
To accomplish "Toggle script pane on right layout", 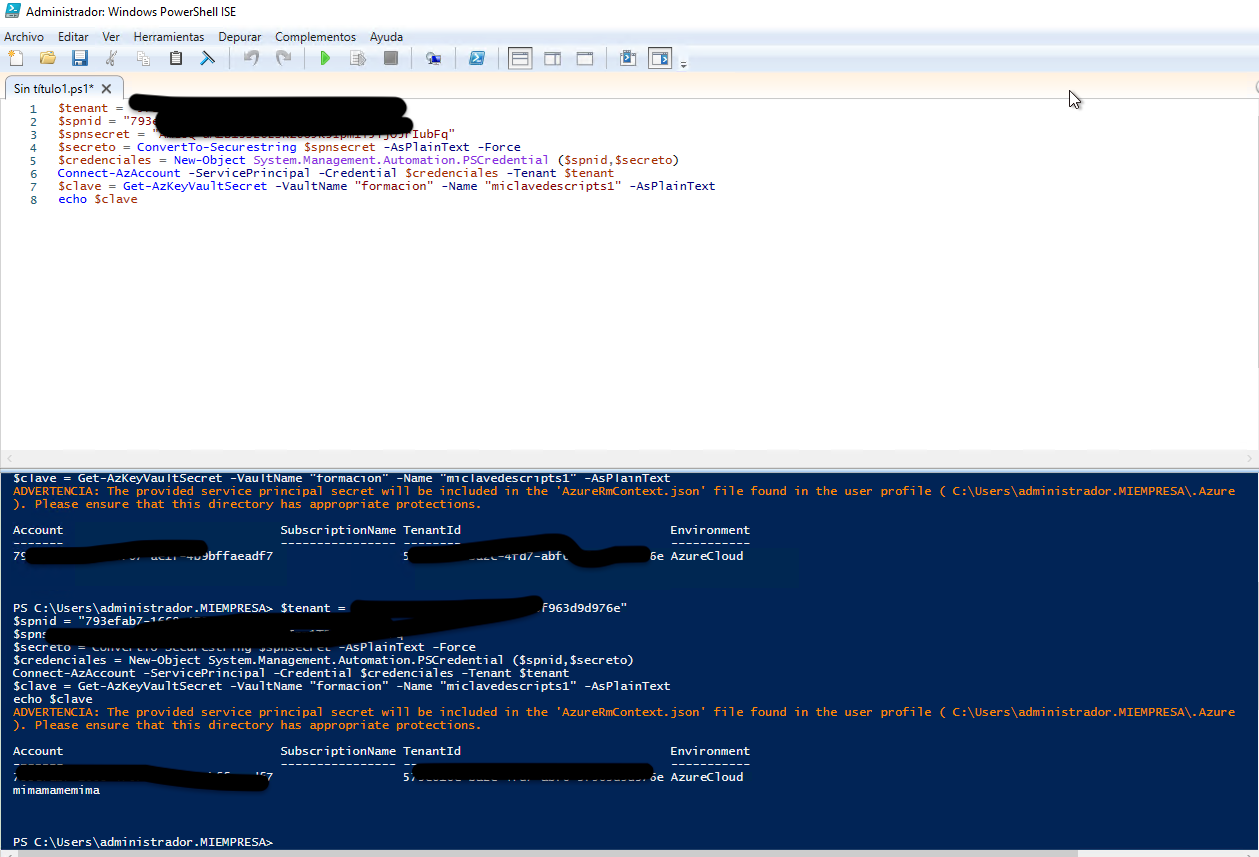I will click(x=552, y=59).
